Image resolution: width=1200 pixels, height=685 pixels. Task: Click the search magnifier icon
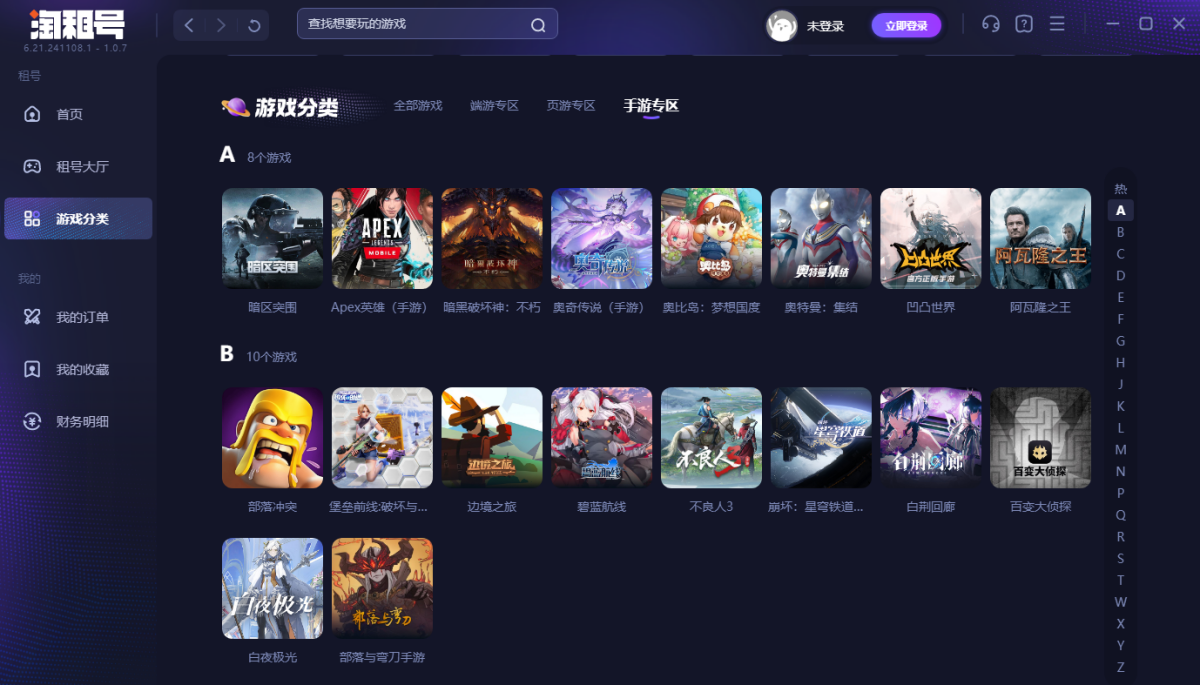point(538,25)
